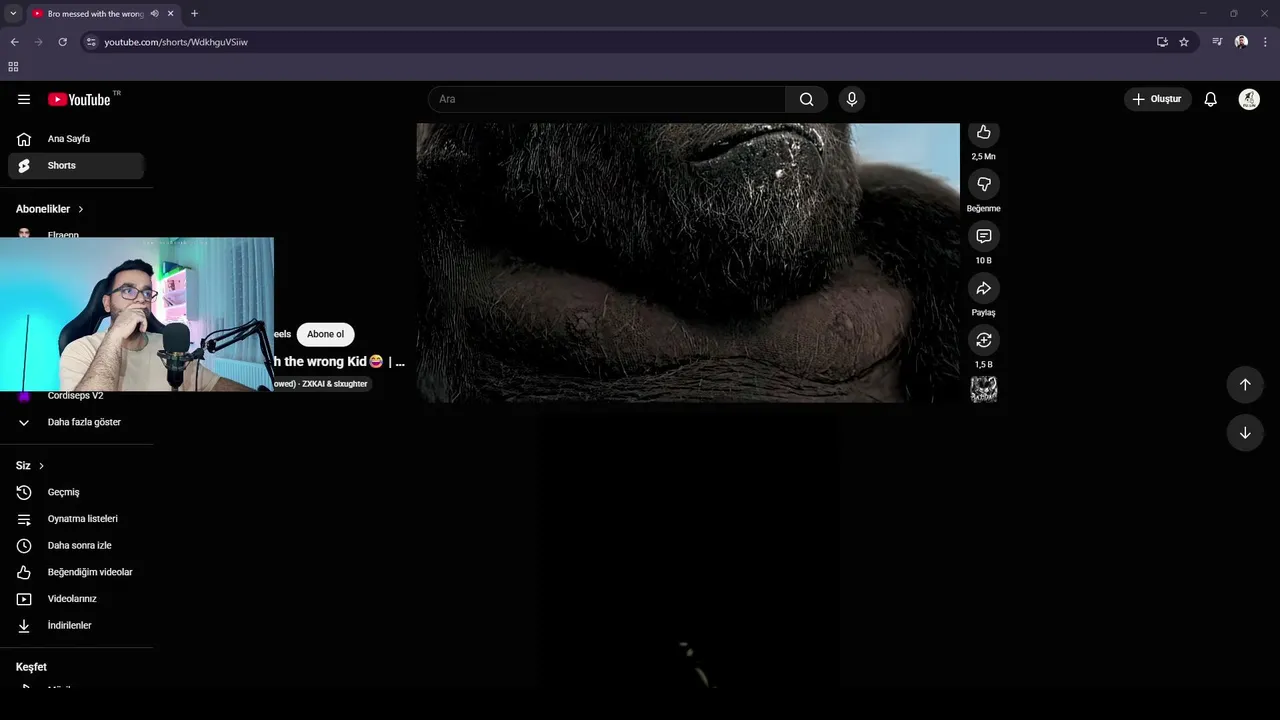Open the notifications bell
The height and width of the screenshot is (720, 1280).
click(x=1210, y=99)
